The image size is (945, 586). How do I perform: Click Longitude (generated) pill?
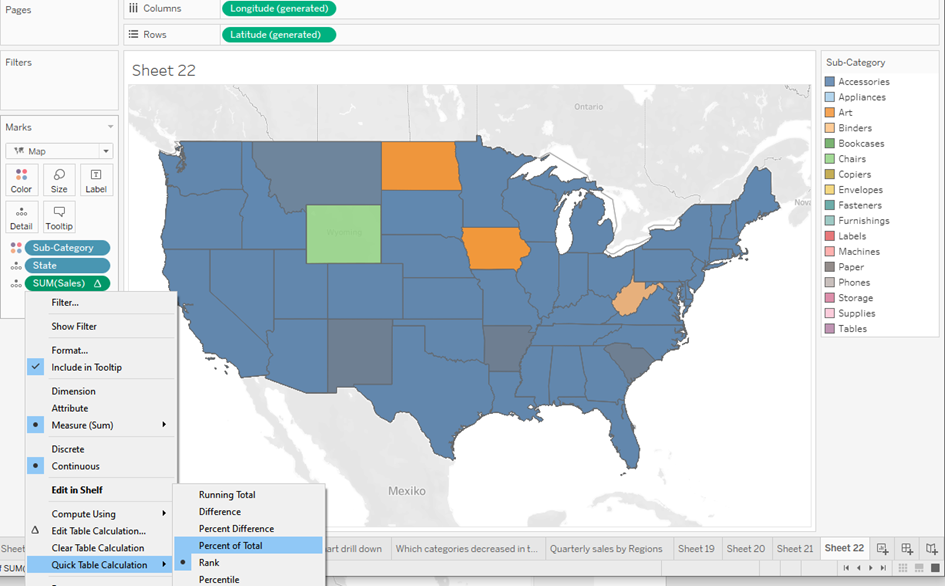pyautogui.click(x=279, y=8)
